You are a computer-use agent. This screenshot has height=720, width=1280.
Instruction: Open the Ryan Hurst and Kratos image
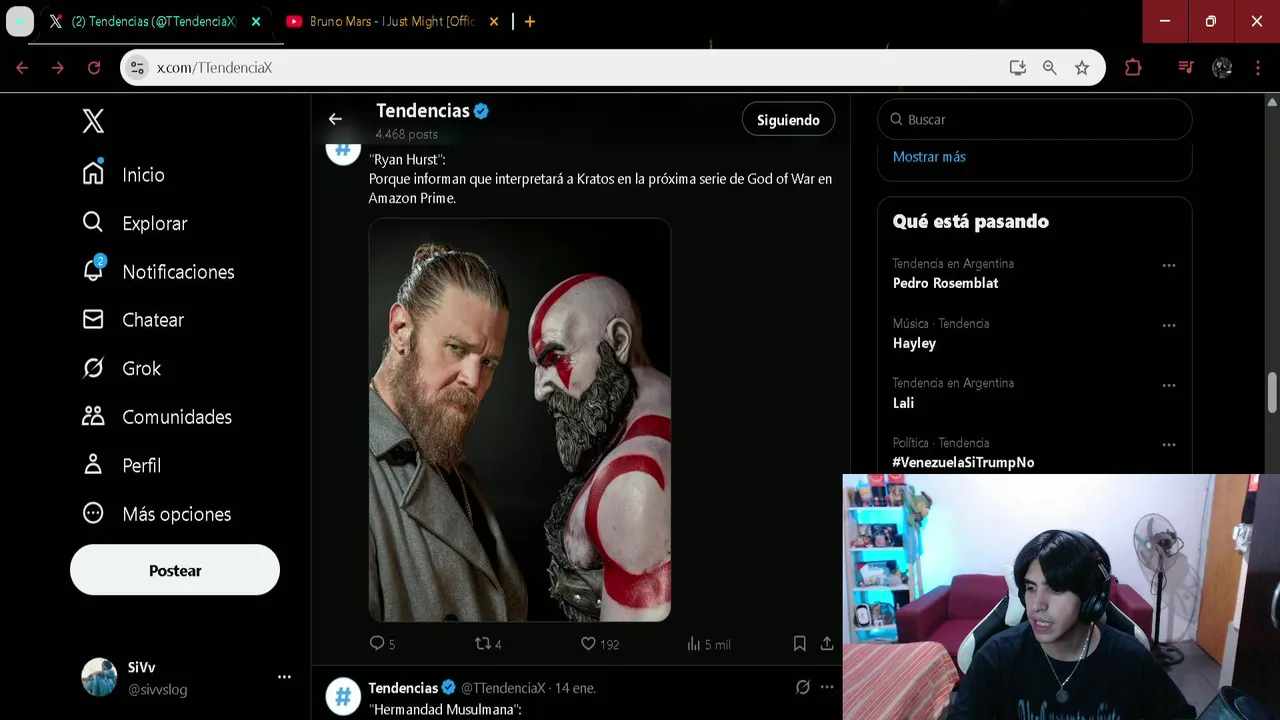click(519, 420)
